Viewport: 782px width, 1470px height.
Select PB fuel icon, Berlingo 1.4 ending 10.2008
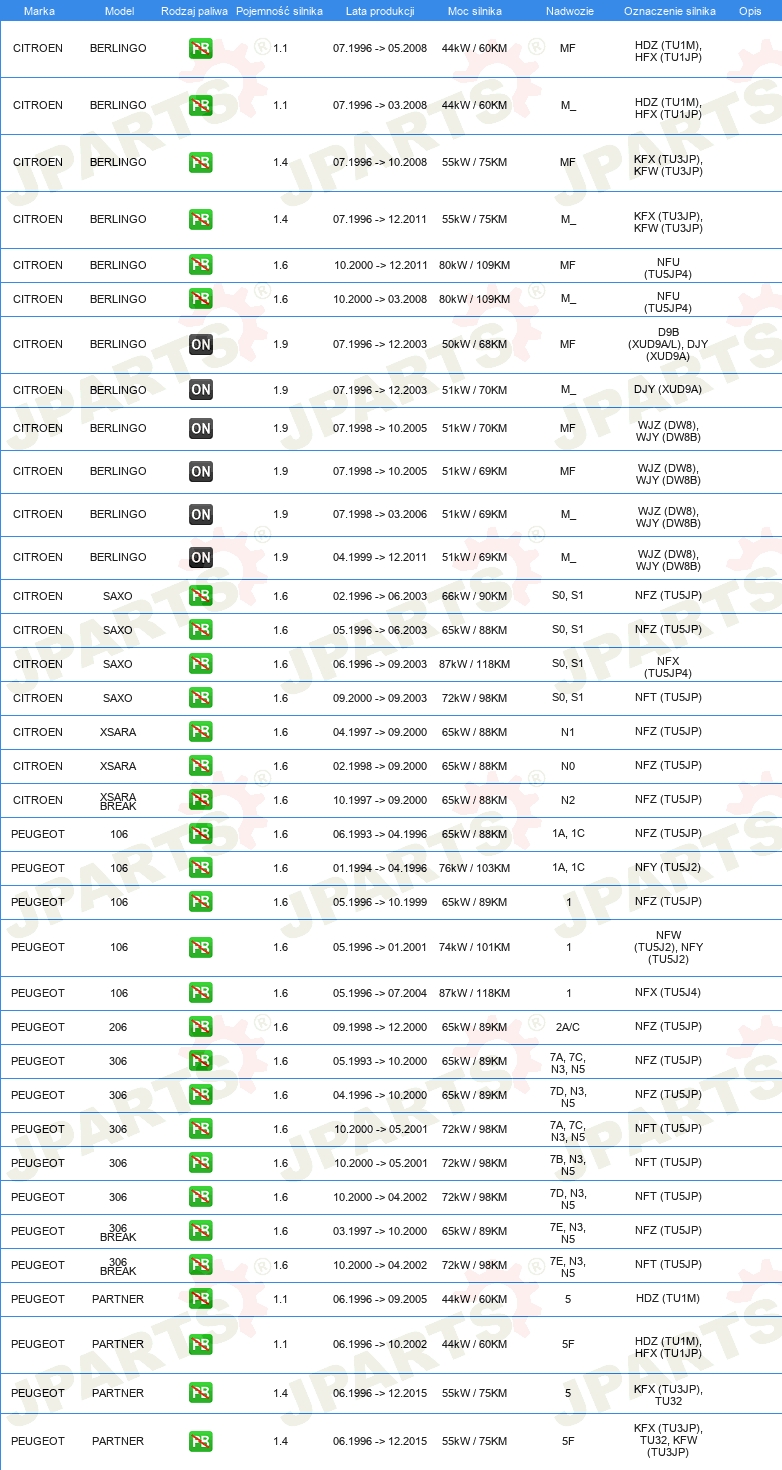(201, 162)
